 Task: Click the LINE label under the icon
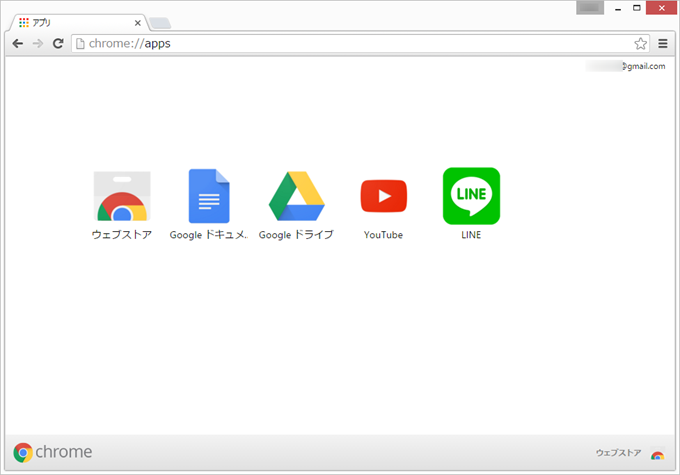coord(471,235)
